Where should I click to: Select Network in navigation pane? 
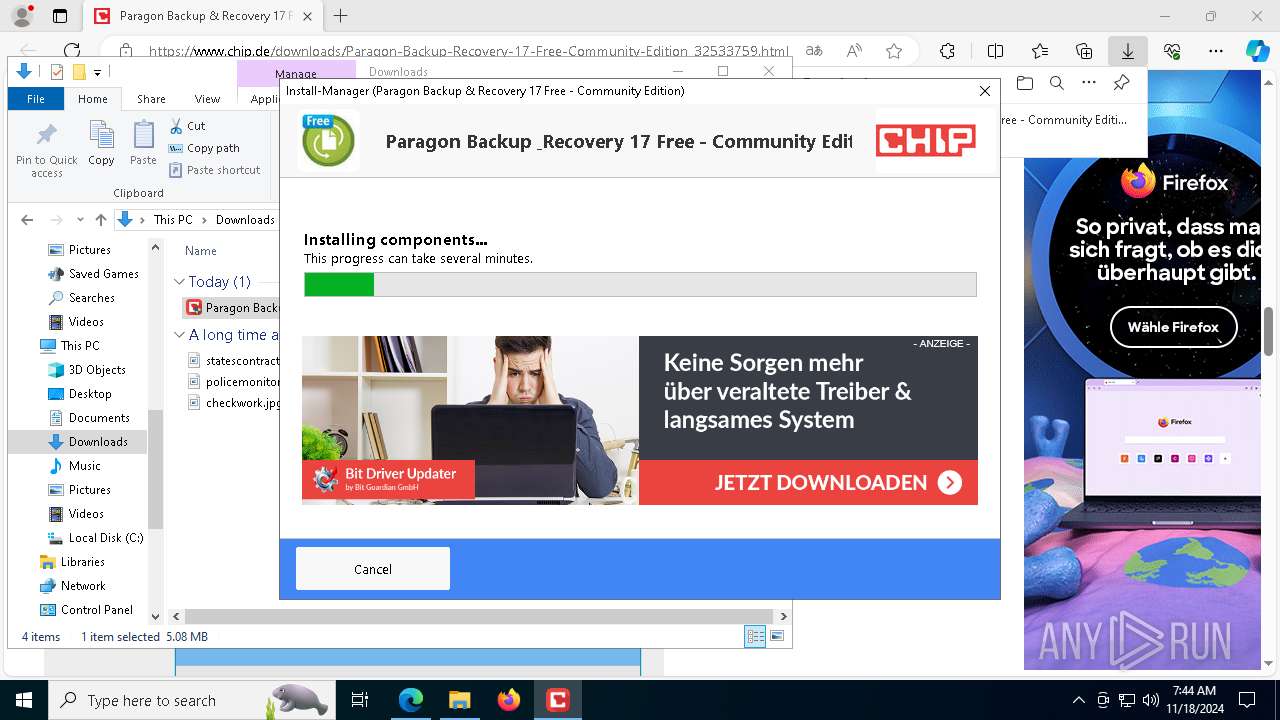click(72, 586)
